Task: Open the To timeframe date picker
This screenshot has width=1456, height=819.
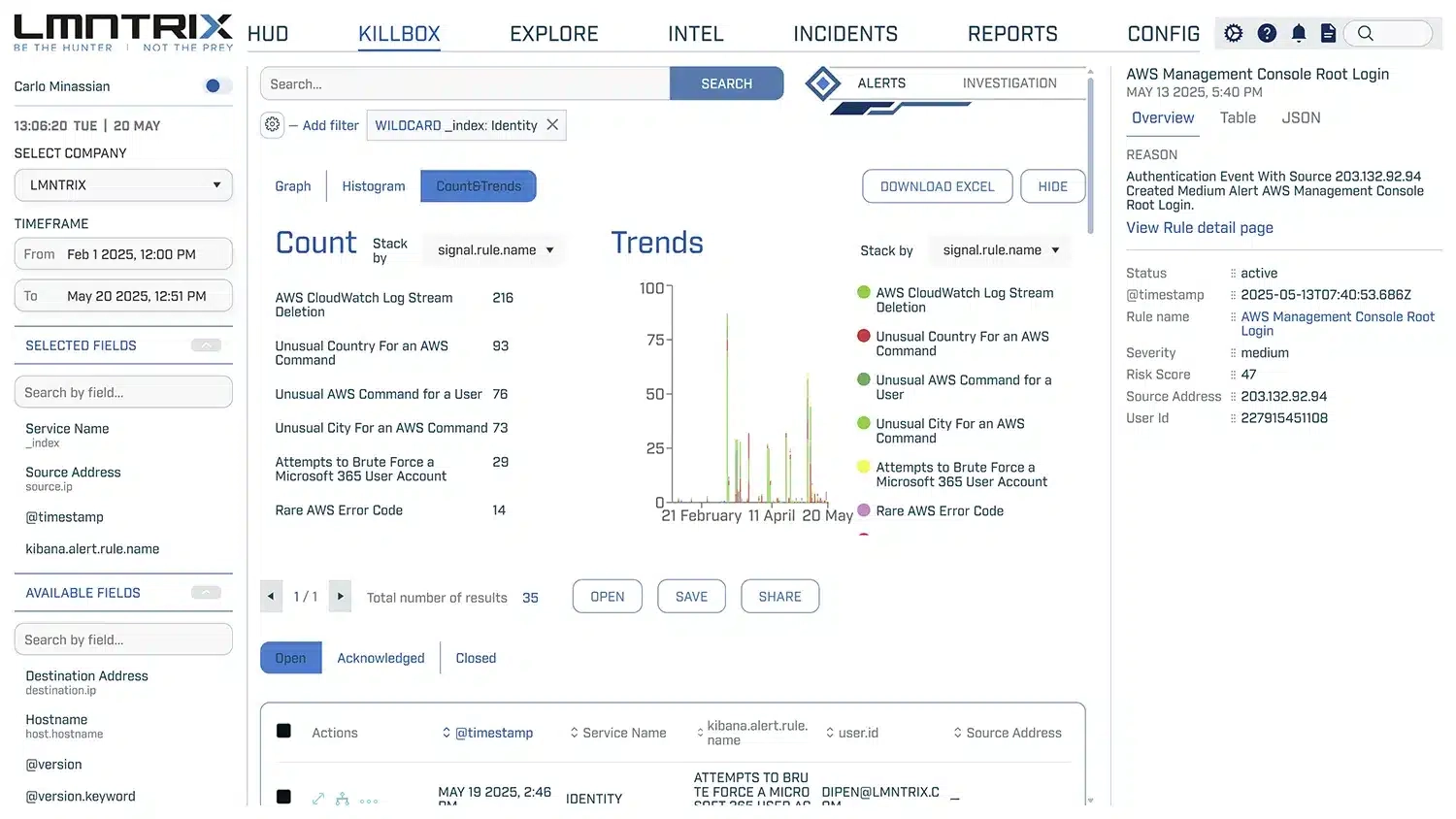Action: [x=123, y=296]
